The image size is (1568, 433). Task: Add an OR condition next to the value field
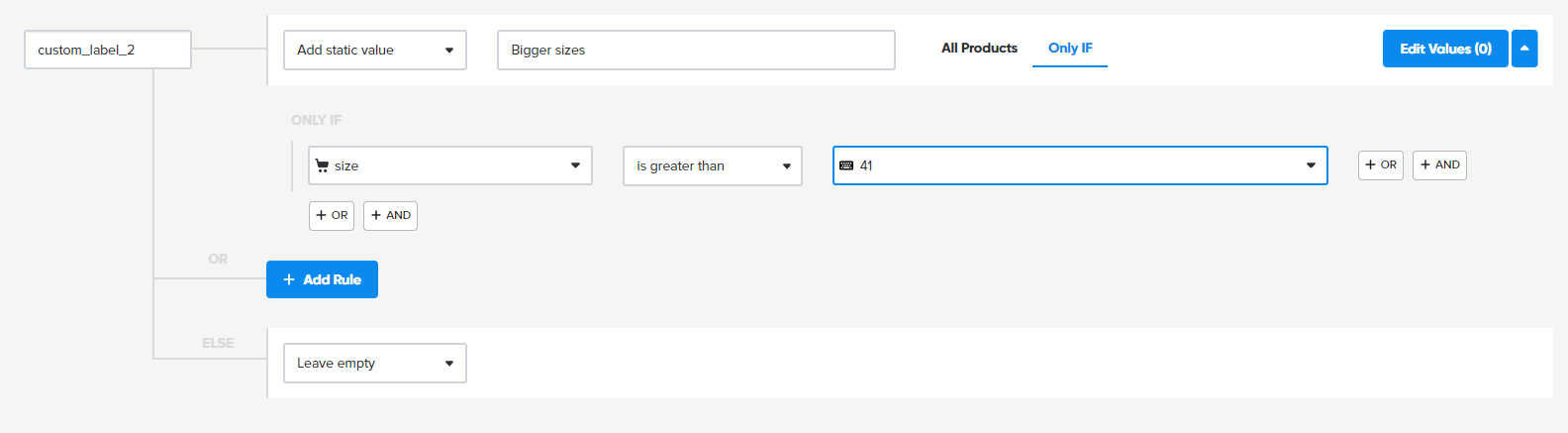(x=1380, y=165)
